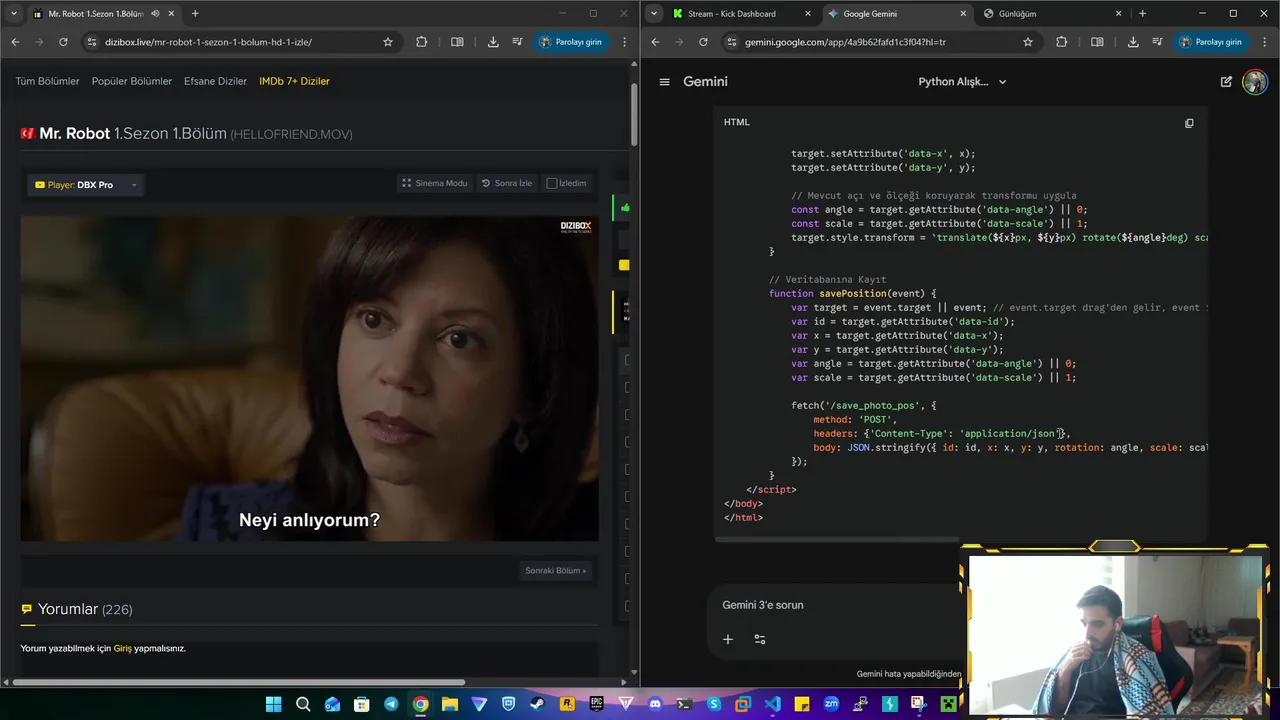
Task: Open Gemini tools sliders icon
Action: (760, 639)
